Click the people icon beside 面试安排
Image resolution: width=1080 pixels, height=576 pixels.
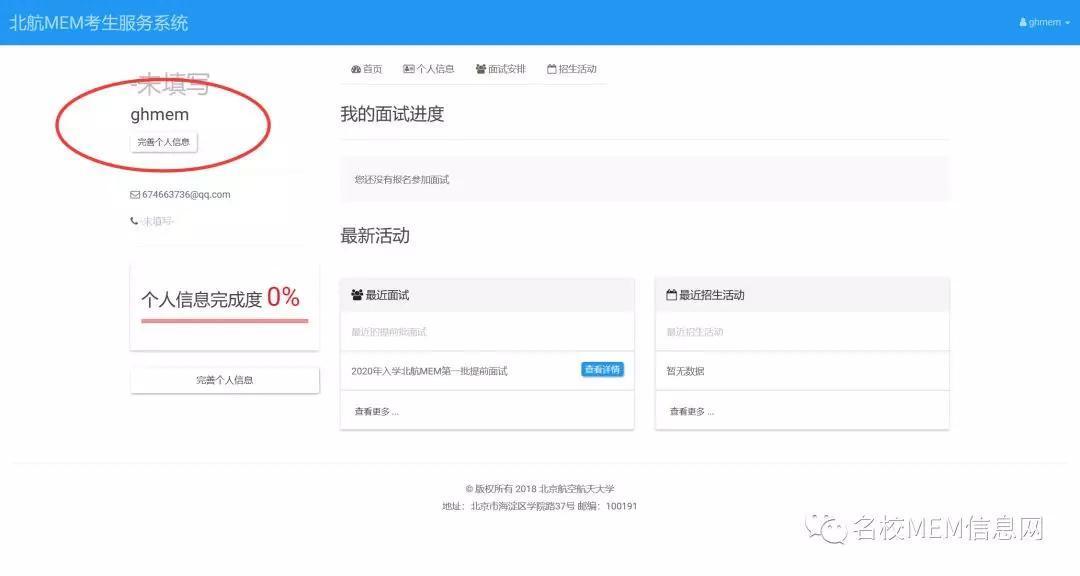tap(481, 69)
